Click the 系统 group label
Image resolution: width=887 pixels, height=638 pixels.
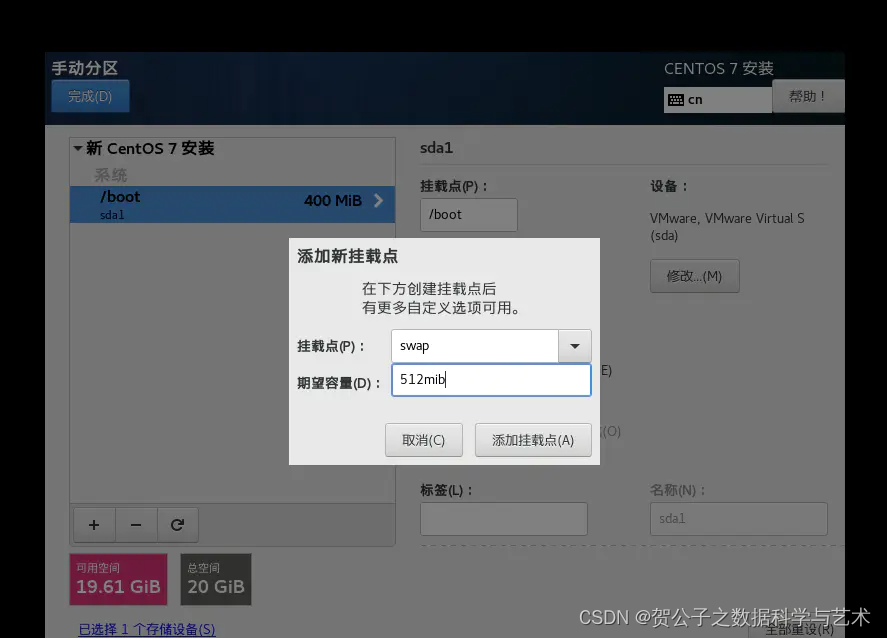(x=111, y=175)
